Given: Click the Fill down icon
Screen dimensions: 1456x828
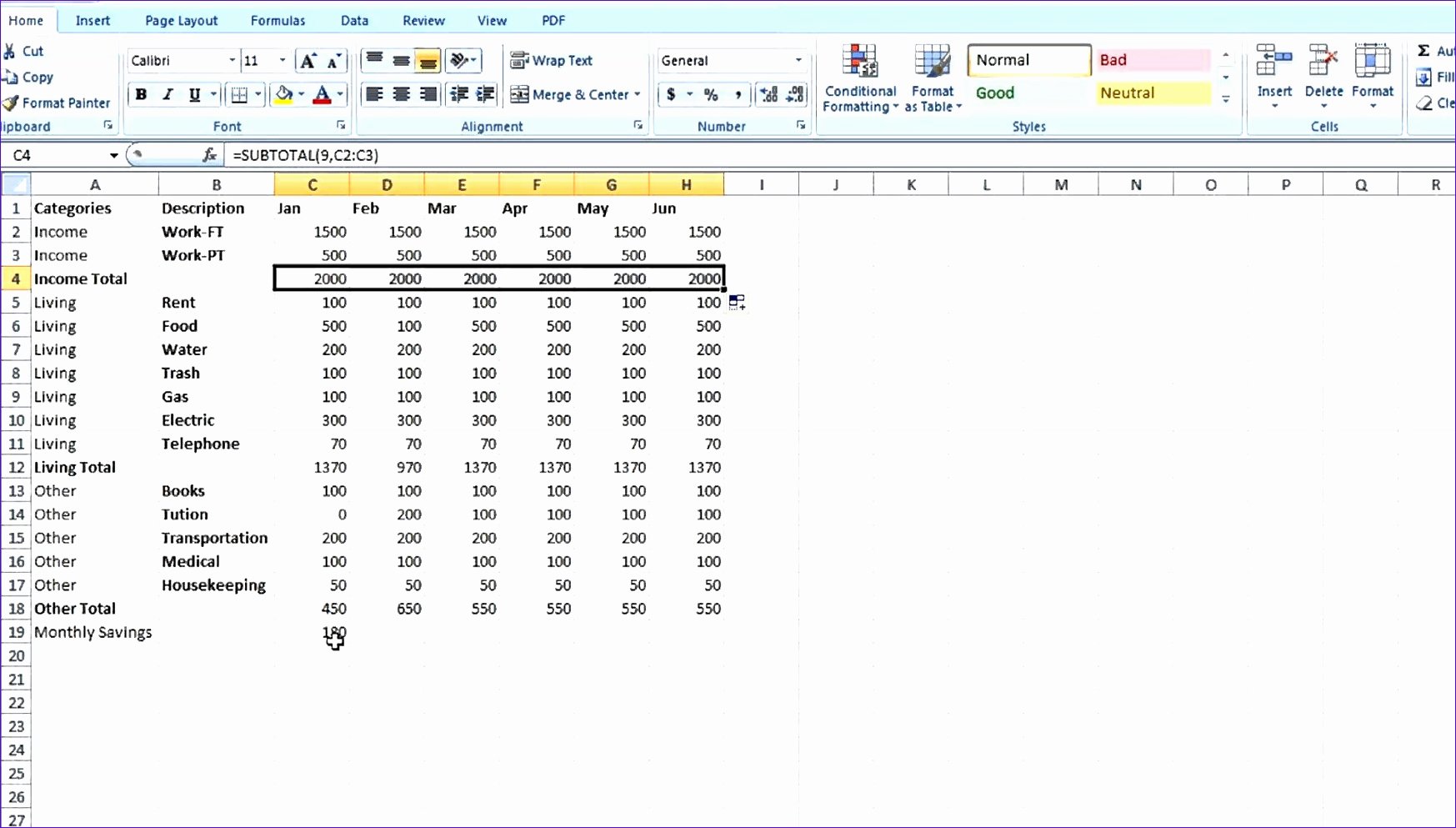Looking at the screenshot, I should pos(1423,77).
